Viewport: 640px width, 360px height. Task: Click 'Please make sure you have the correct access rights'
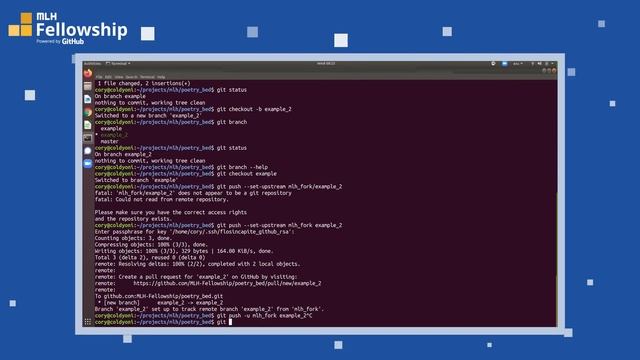[171, 213]
